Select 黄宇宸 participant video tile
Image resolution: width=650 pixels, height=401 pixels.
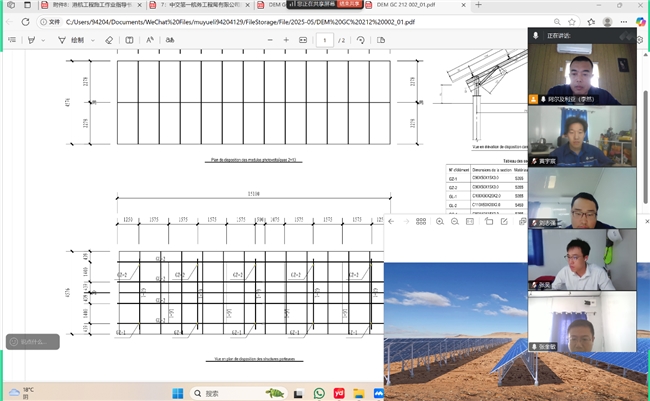point(582,136)
